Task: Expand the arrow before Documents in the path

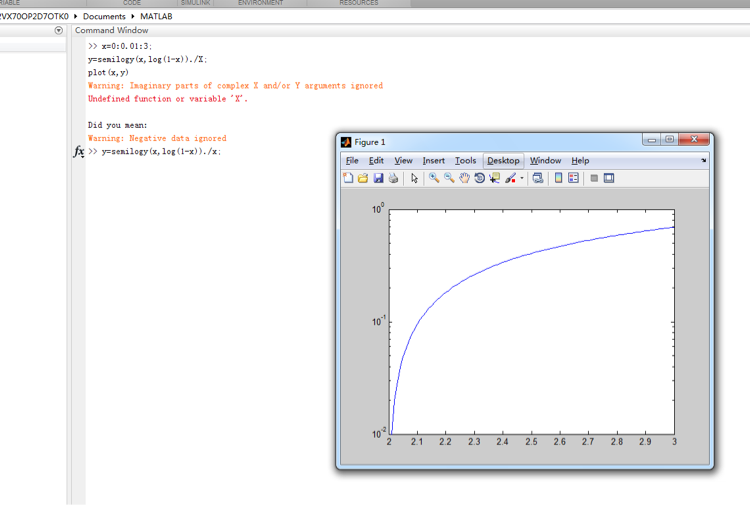Action: pos(76,16)
